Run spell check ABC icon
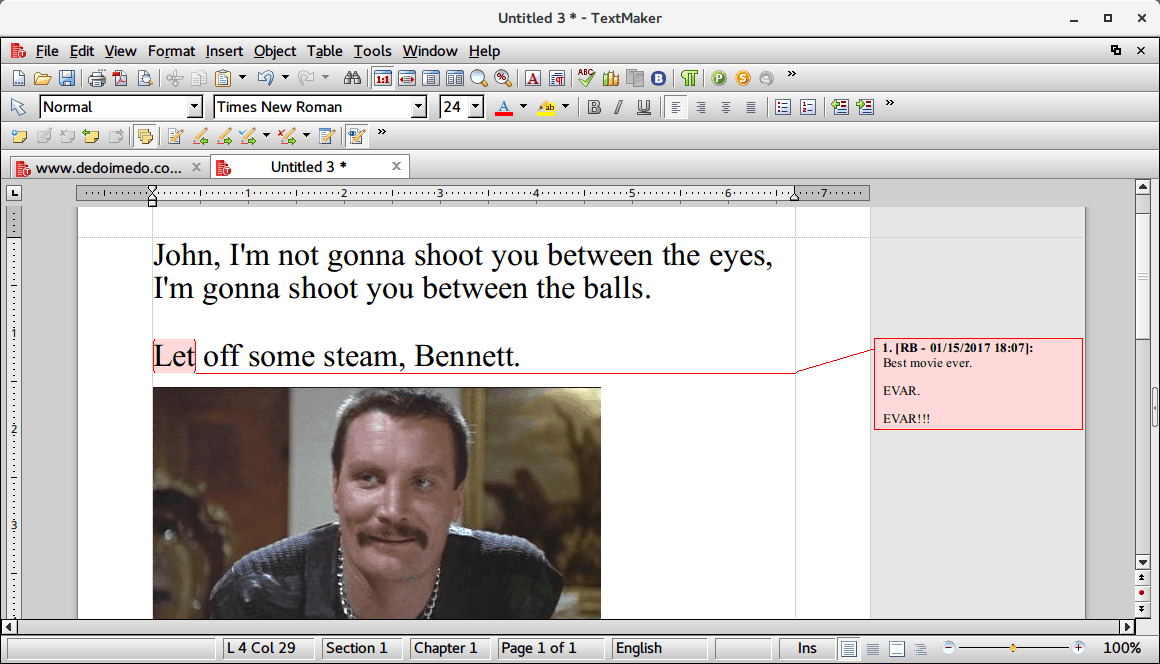 tap(587, 78)
